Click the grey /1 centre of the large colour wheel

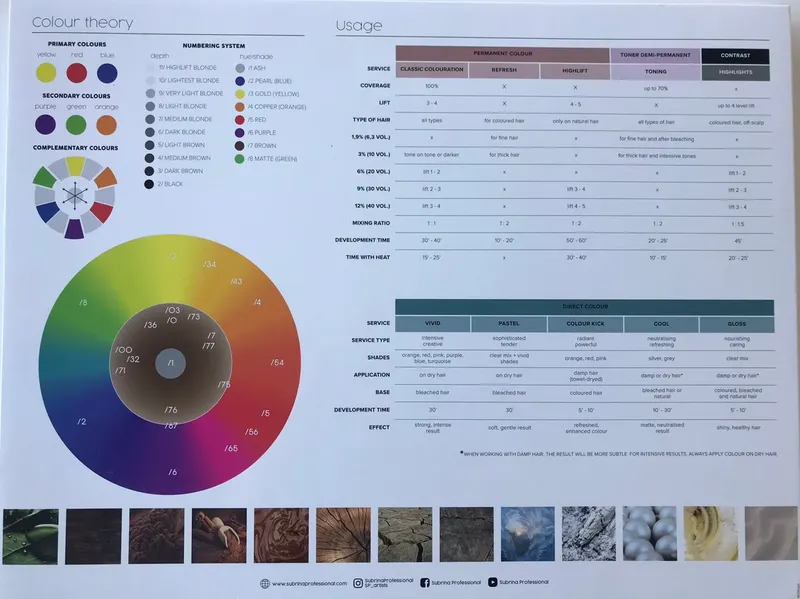pyautogui.click(x=170, y=363)
